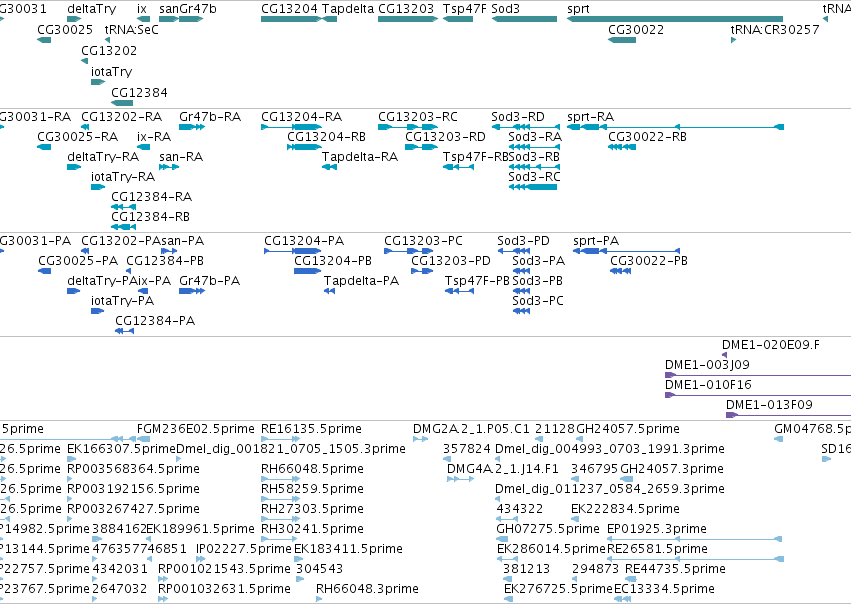851x604 pixels.
Task: Click EST FGM236E02.5prime
Action: coord(195,429)
